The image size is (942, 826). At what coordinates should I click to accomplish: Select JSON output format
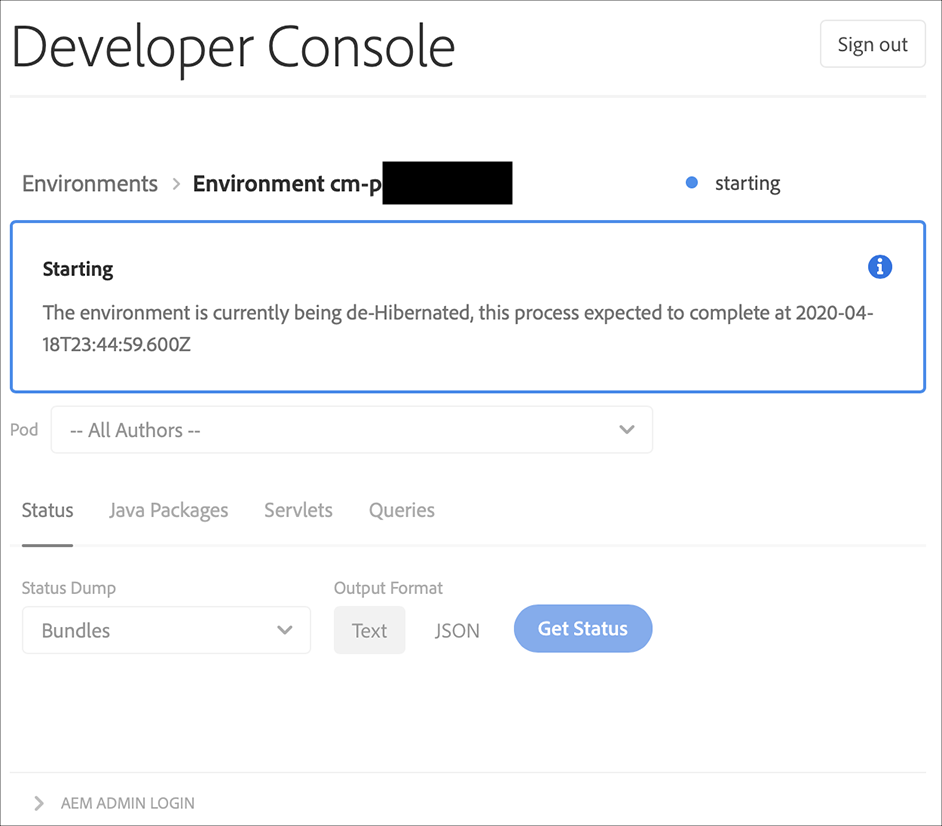tap(457, 630)
